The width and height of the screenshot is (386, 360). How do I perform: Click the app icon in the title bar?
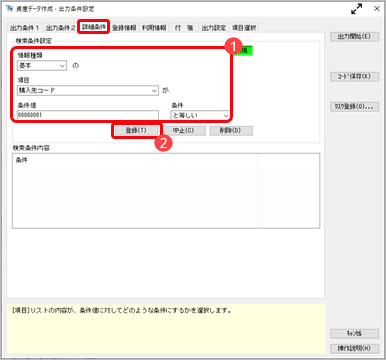coord(10,8)
